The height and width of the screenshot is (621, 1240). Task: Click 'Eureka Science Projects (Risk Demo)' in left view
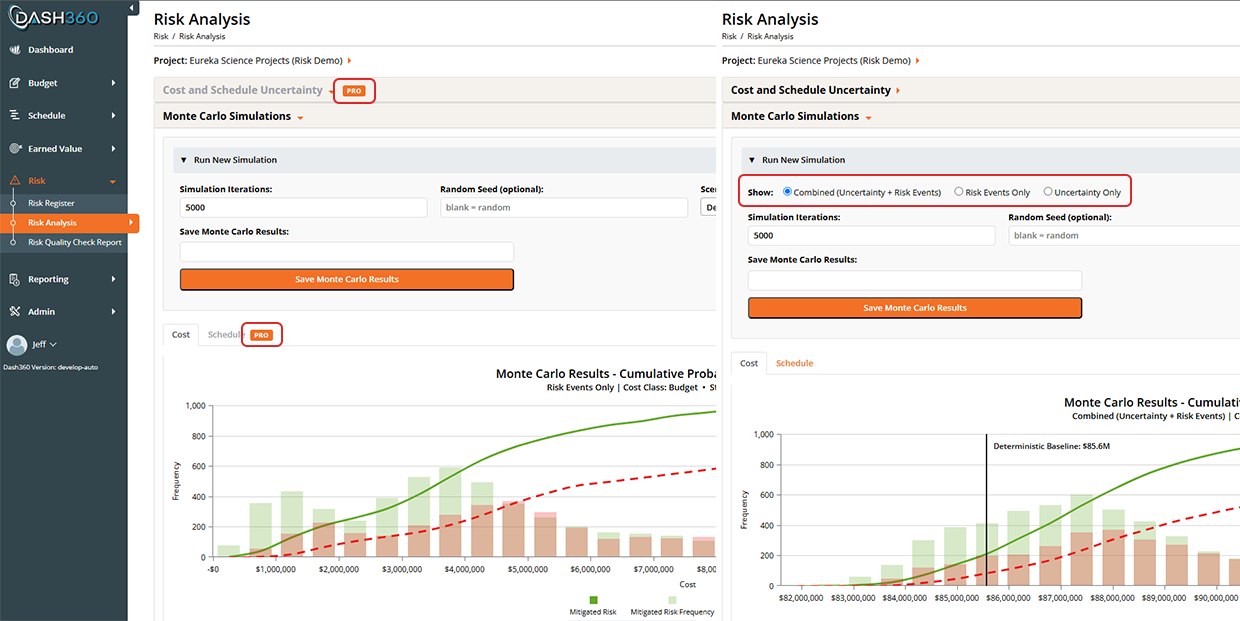(266, 61)
